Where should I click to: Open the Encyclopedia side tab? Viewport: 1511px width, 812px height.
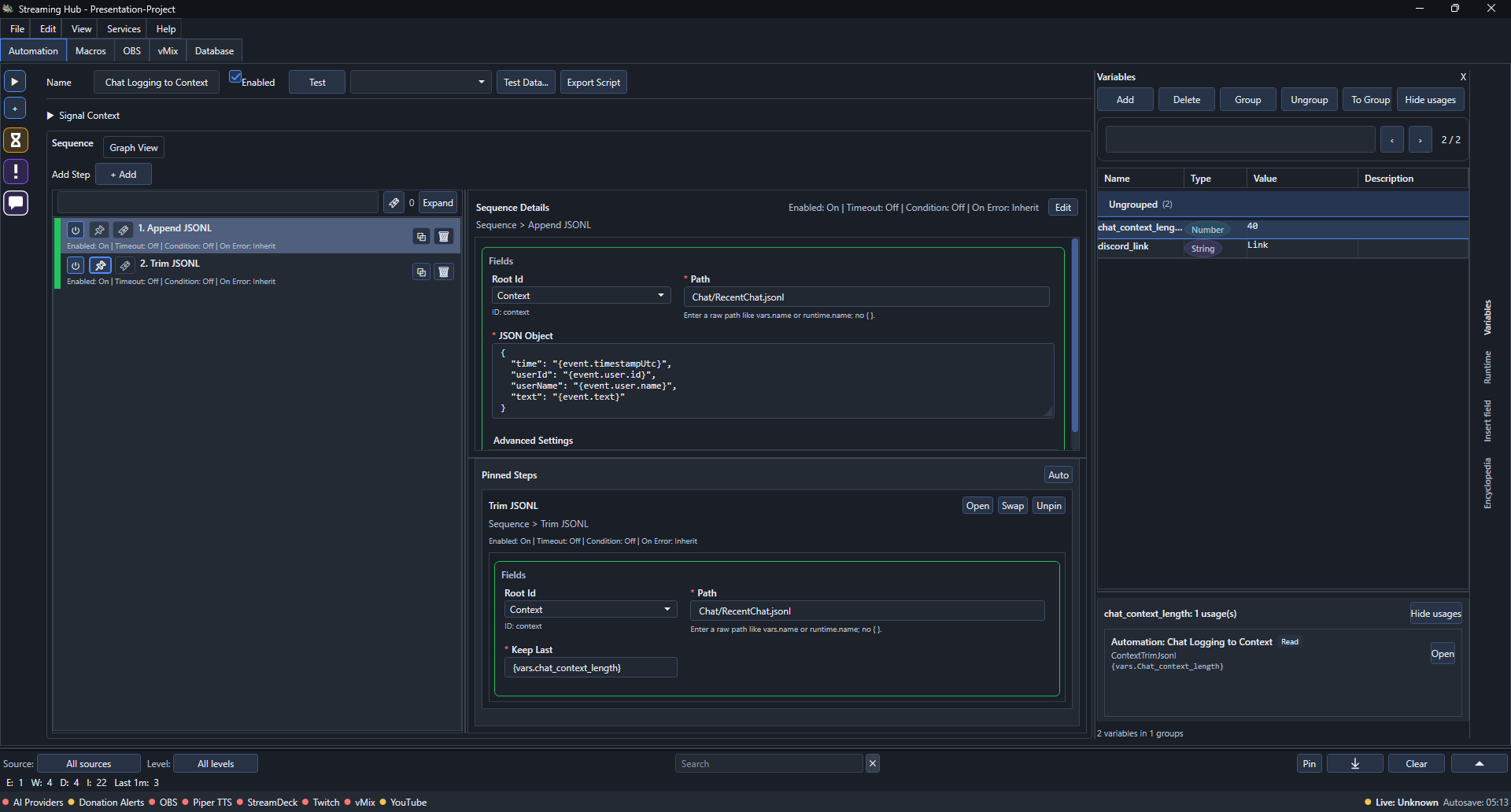pyautogui.click(x=1487, y=484)
